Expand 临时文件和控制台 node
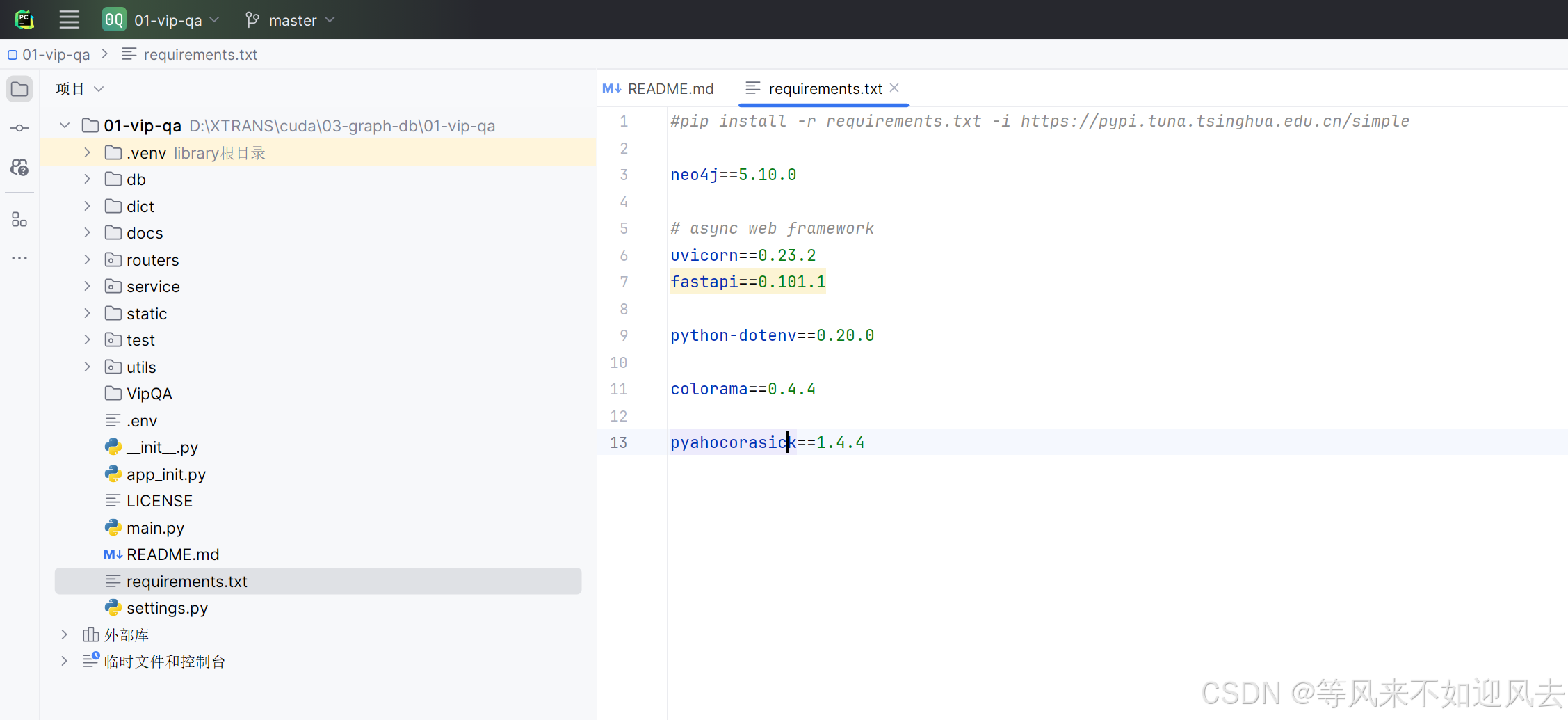 click(64, 661)
